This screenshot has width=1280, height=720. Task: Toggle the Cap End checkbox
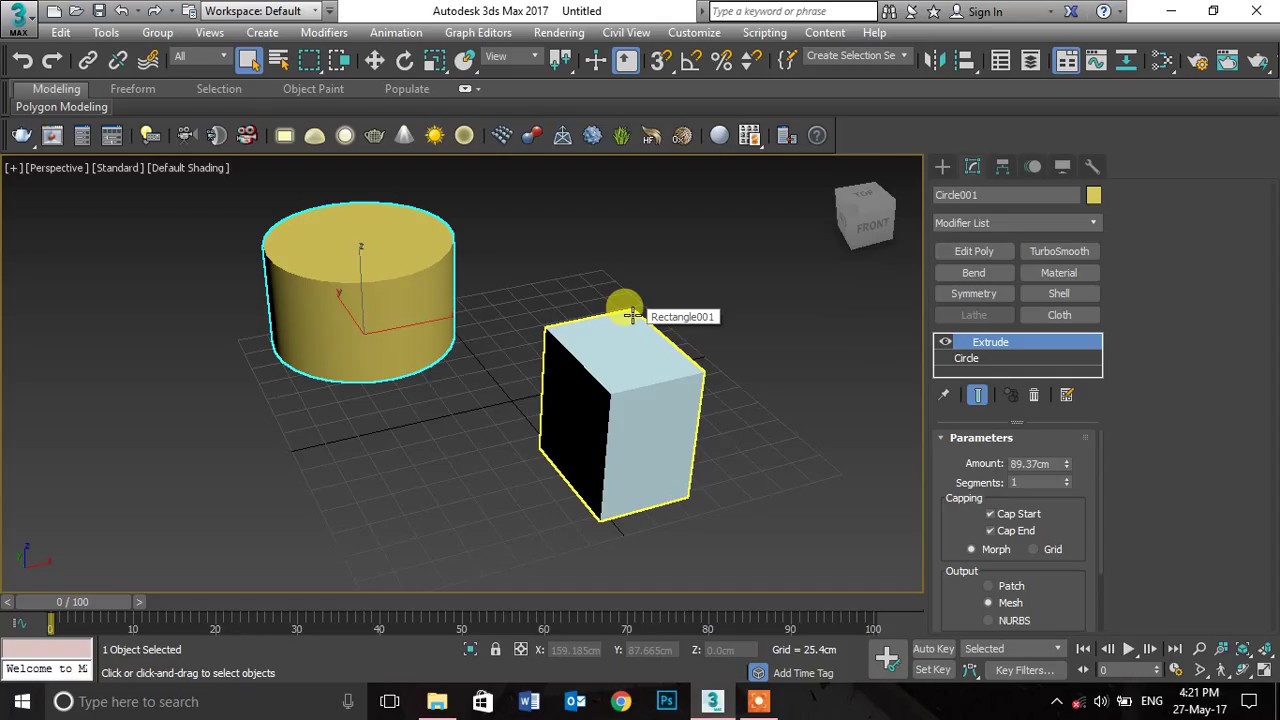[990, 531]
